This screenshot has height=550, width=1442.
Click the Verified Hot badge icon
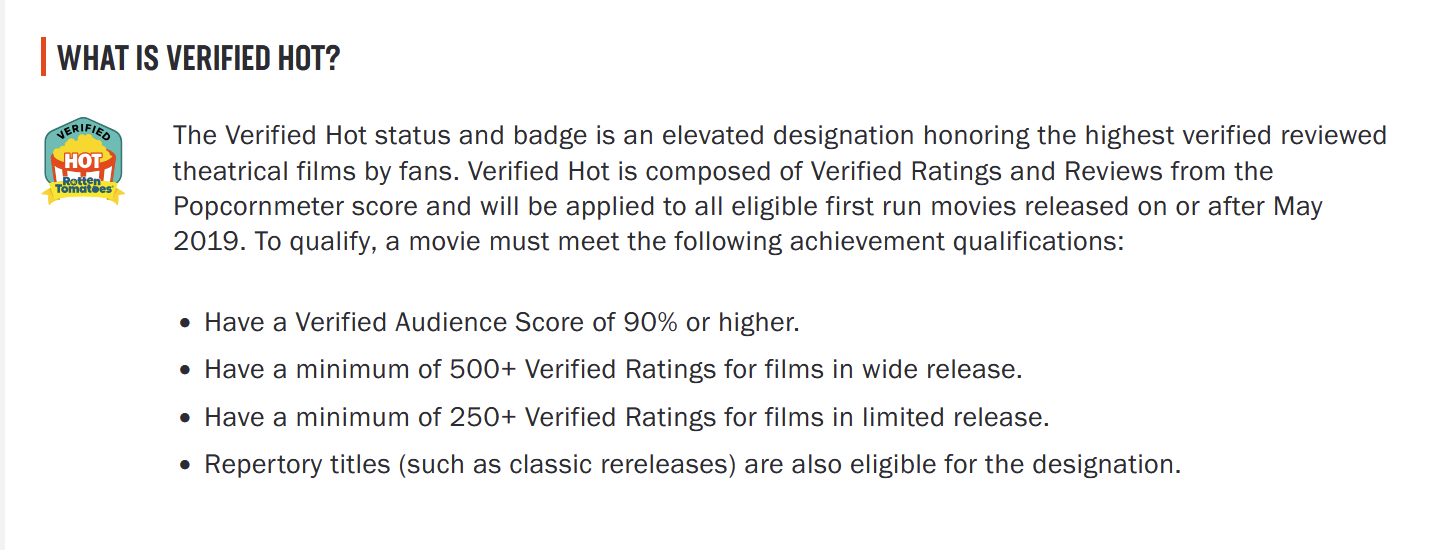(x=83, y=160)
